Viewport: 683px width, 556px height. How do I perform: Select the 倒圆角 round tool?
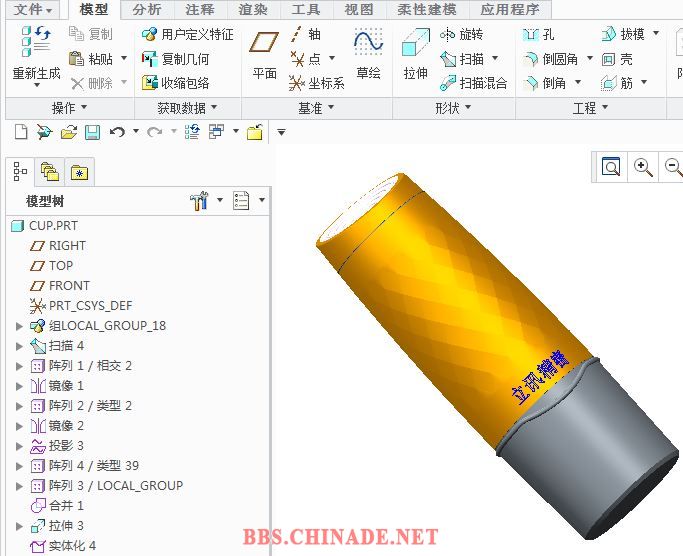pos(550,58)
